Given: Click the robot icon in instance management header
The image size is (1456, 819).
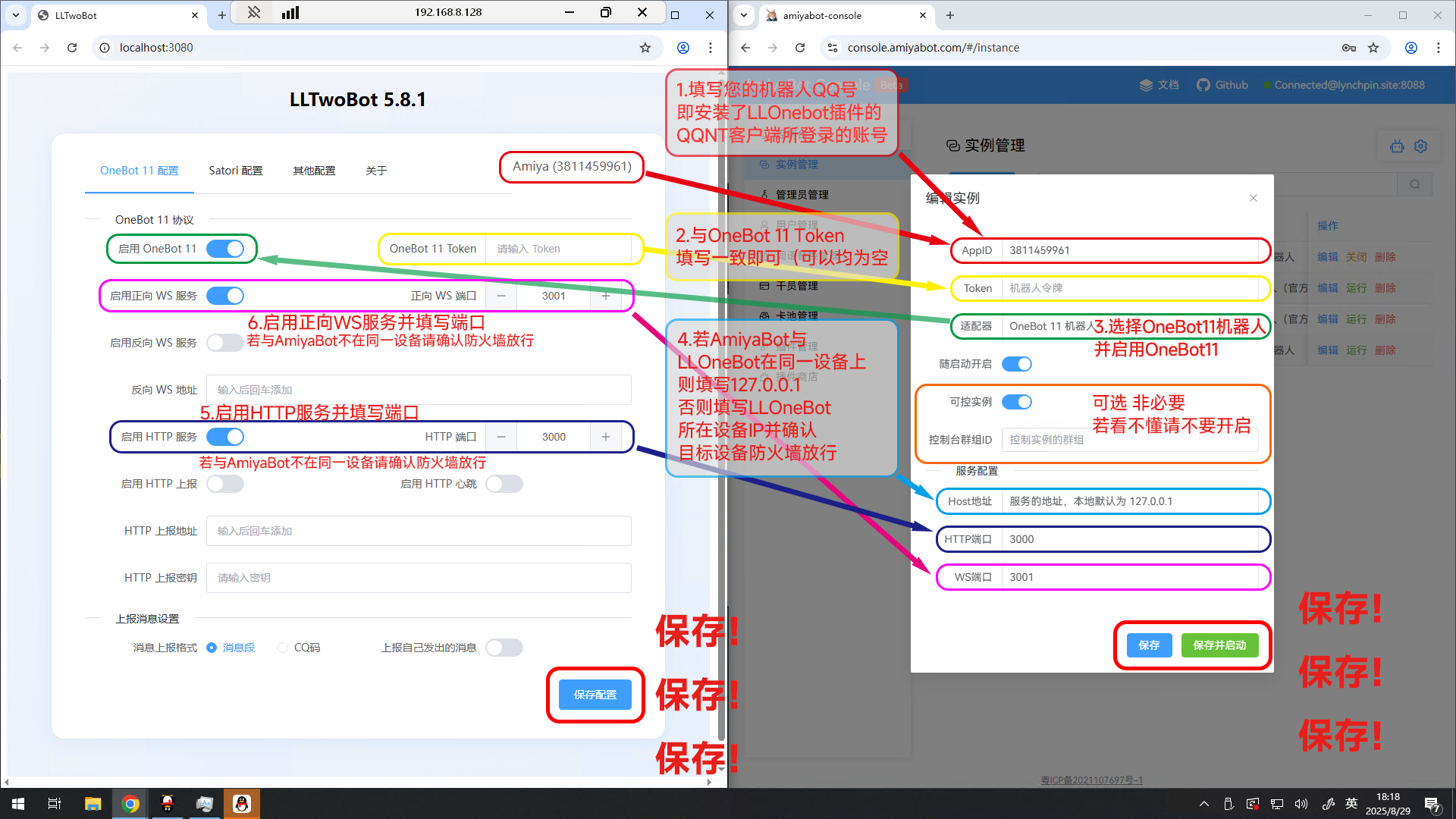Looking at the screenshot, I should click(x=1397, y=146).
